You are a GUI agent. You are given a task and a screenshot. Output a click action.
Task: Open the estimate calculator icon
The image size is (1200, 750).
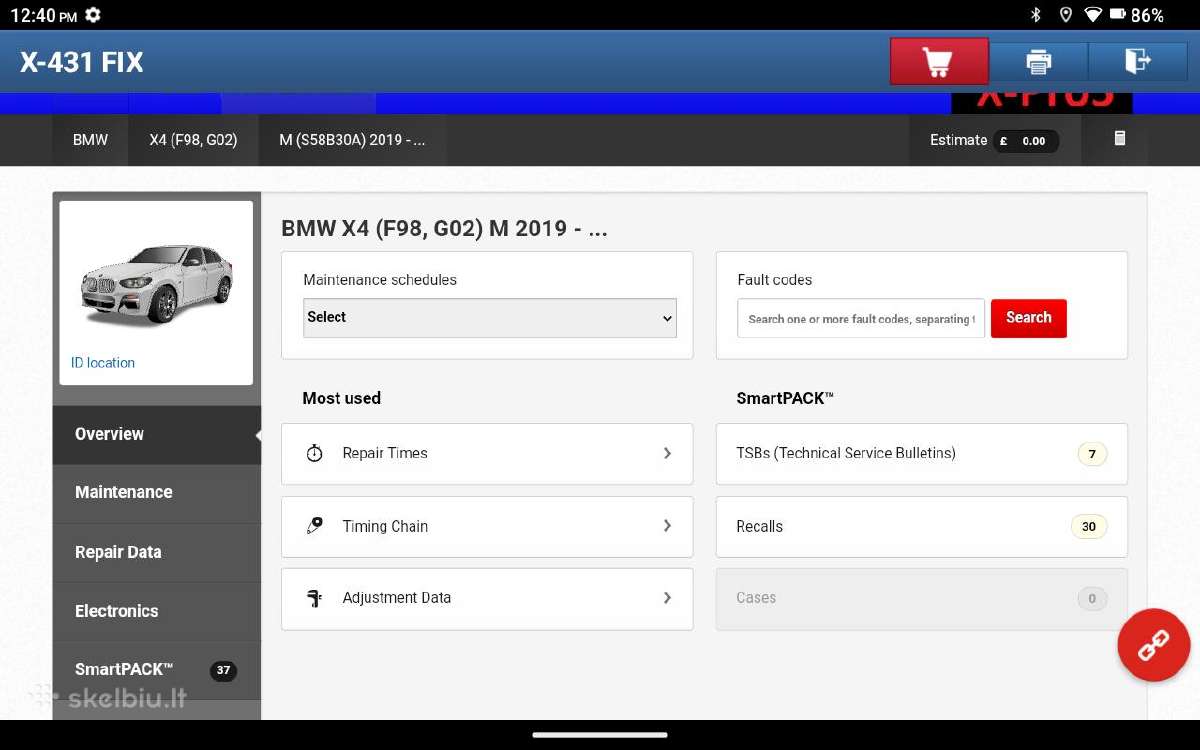pyautogui.click(x=1120, y=139)
